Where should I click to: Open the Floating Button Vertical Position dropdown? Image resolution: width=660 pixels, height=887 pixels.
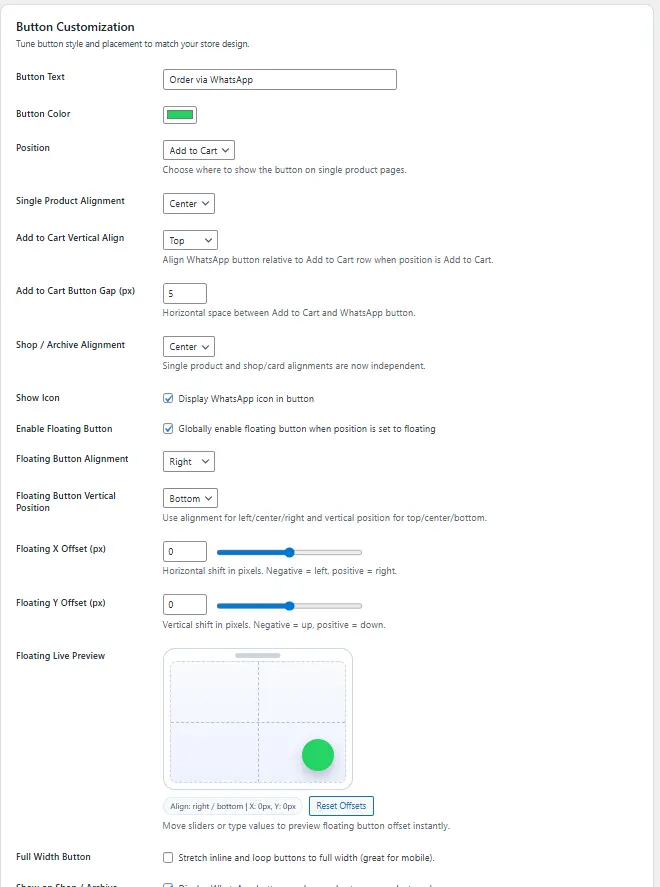[190, 498]
